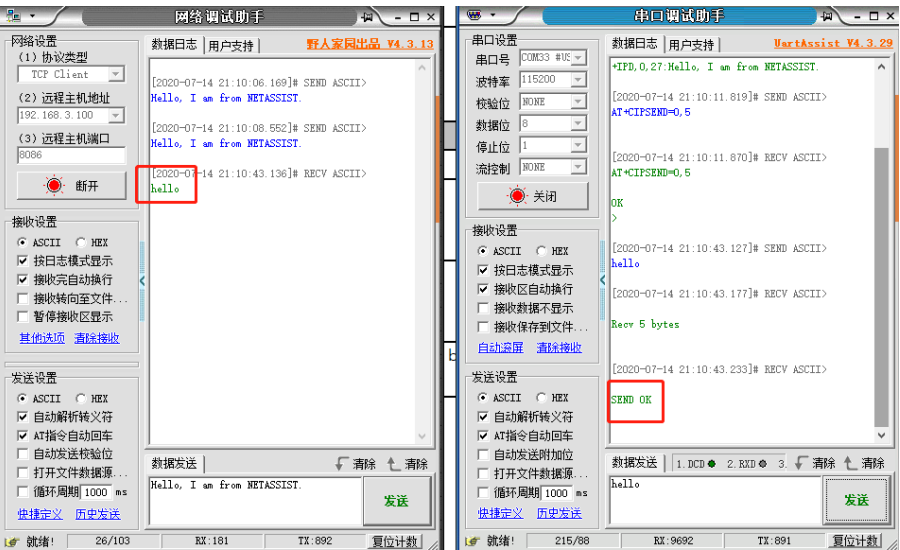This screenshot has height=550, width=900.
Task: Open the 停止位 1 dropdown
Action: pos(578,145)
